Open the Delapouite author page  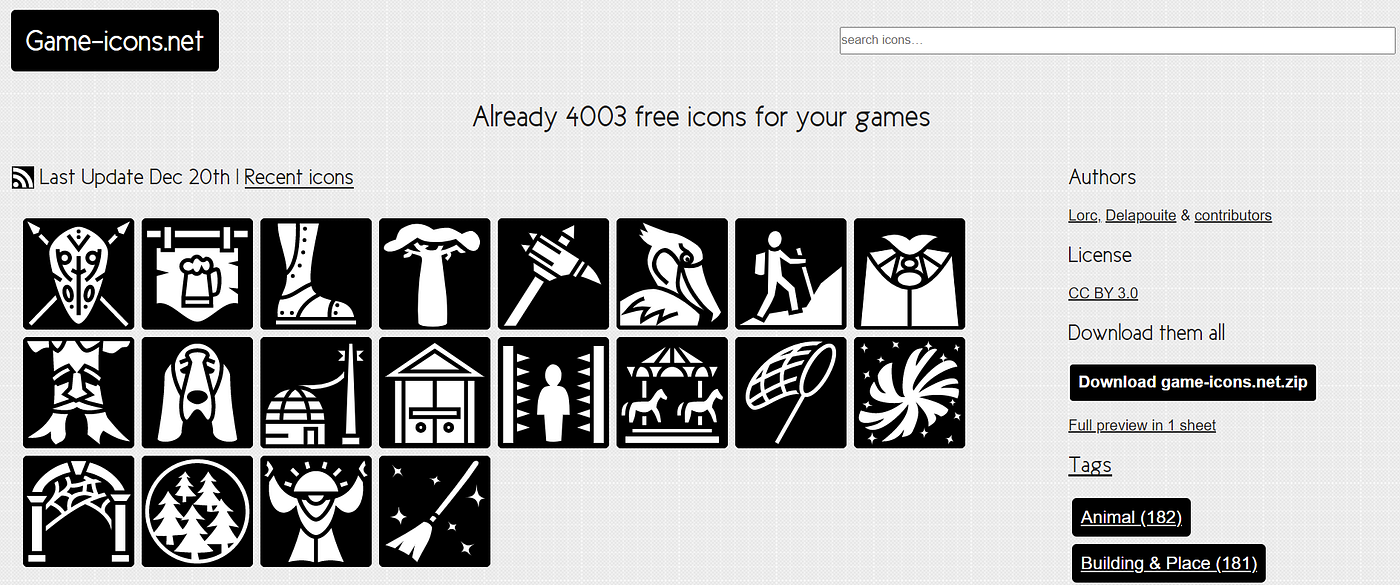pyautogui.click(x=1141, y=215)
